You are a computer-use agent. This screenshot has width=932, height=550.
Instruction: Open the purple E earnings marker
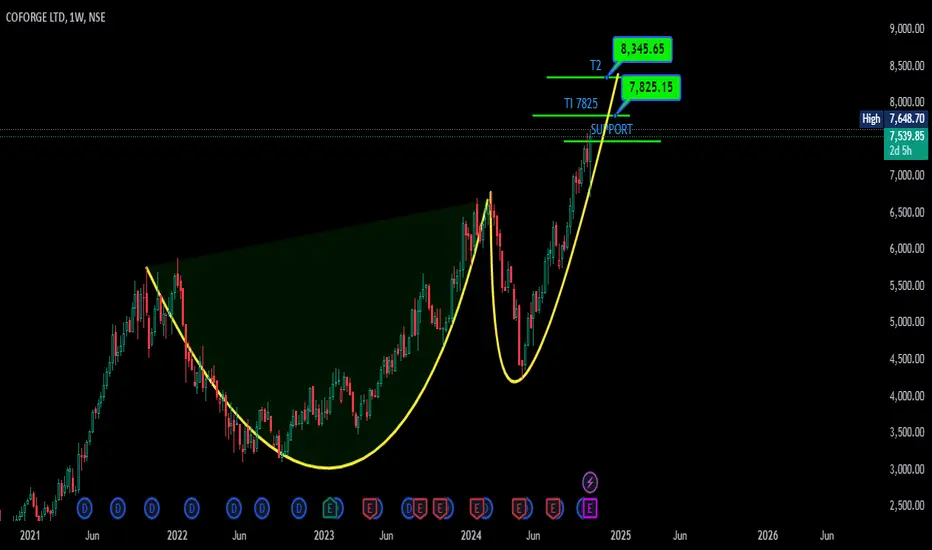tap(590, 508)
